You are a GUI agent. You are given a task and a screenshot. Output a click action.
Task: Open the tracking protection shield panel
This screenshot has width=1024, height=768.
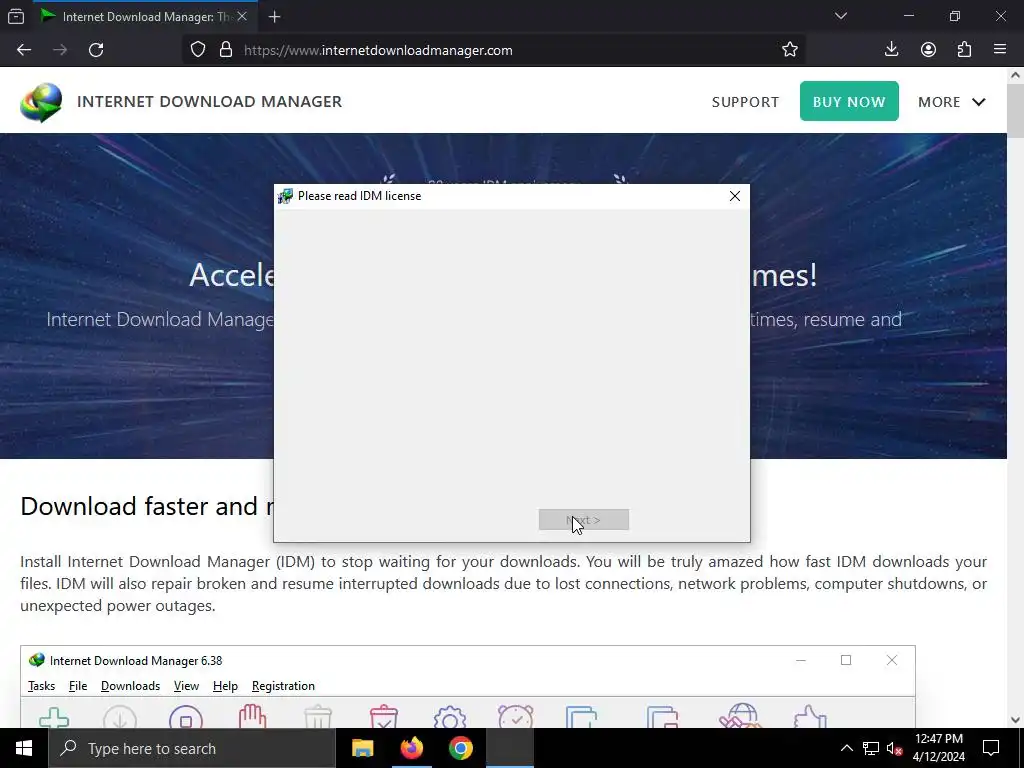(x=198, y=50)
